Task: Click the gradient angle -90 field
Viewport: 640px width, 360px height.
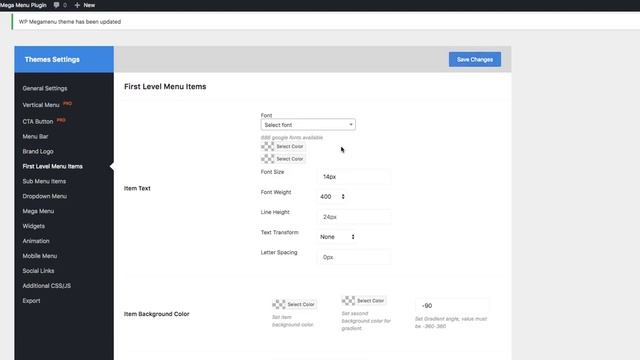Action: coord(451,306)
